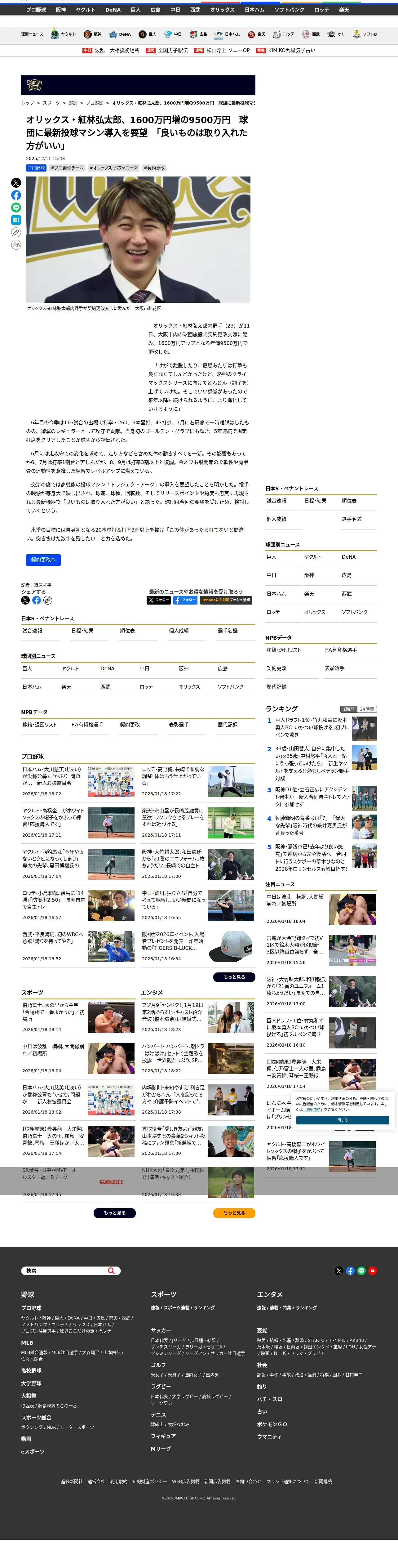
Task: Open article フジ月9「ヤンドク!」1月19日
Action: click(x=173, y=1012)
